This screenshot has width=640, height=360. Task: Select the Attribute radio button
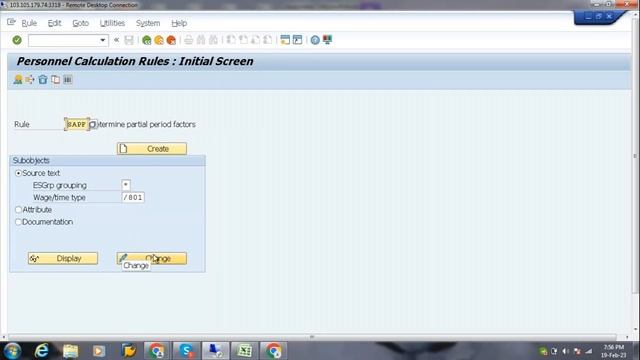coord(18,210)
